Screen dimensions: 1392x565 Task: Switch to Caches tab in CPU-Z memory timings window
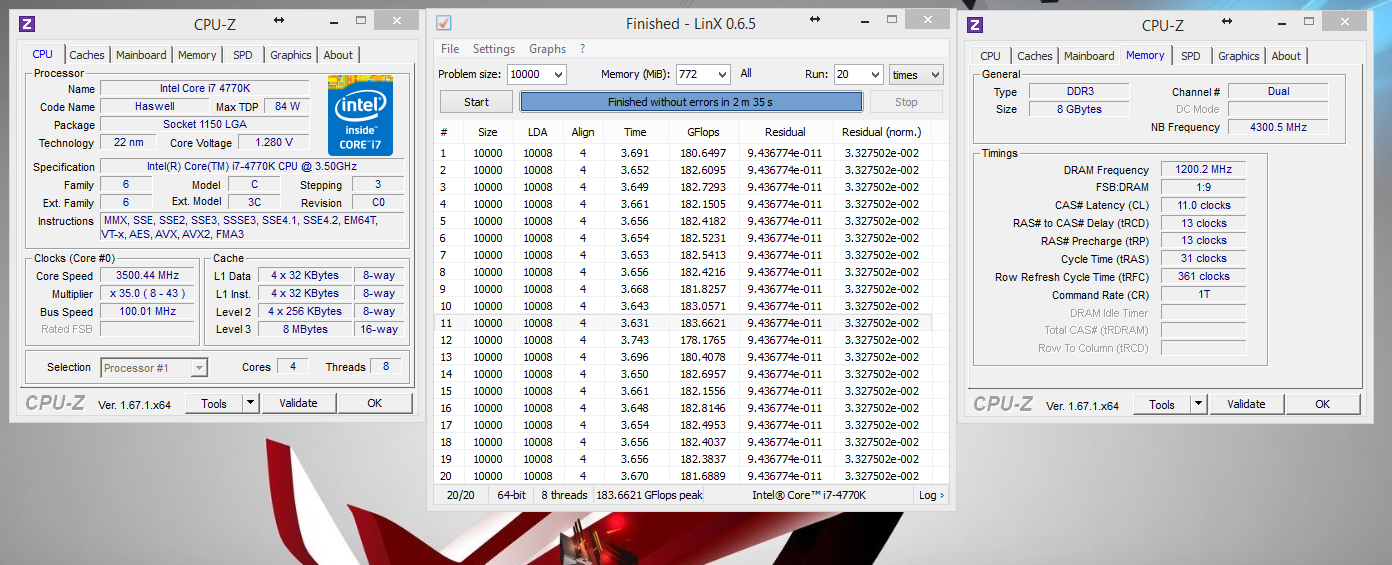[1035, 56]
